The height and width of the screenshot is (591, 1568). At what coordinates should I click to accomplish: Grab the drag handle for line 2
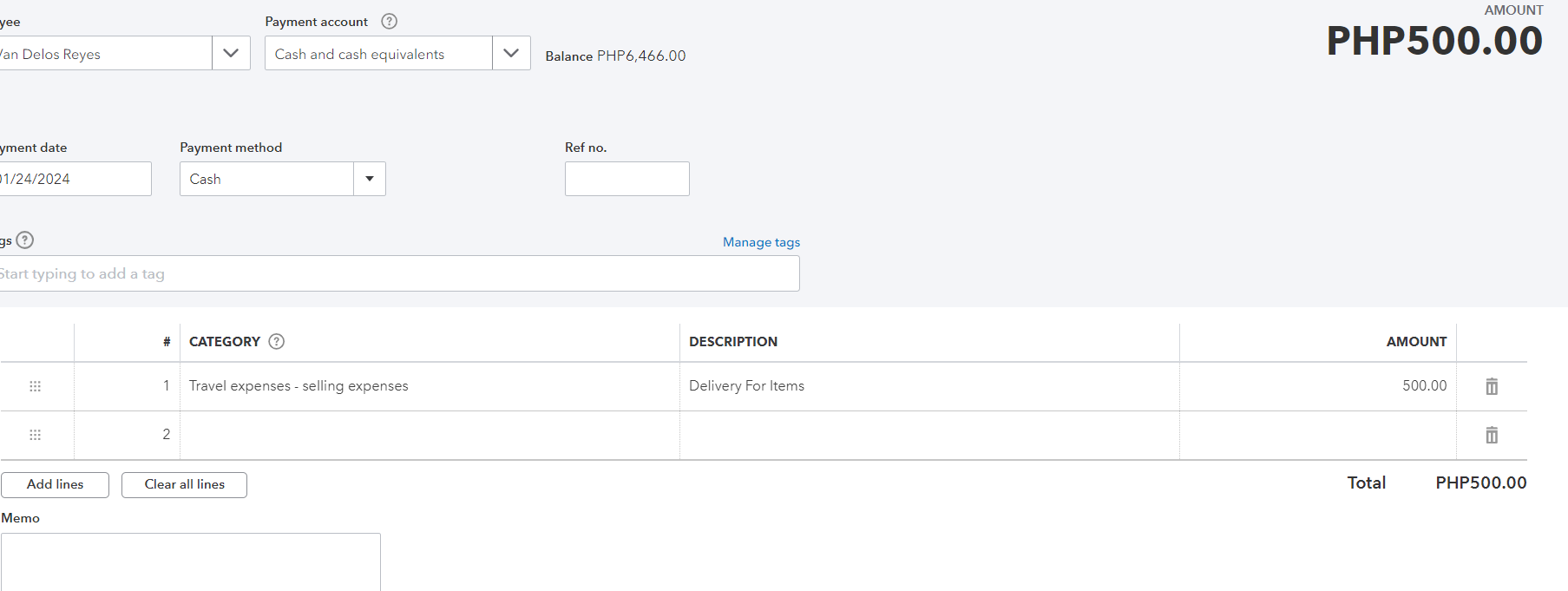36,435
